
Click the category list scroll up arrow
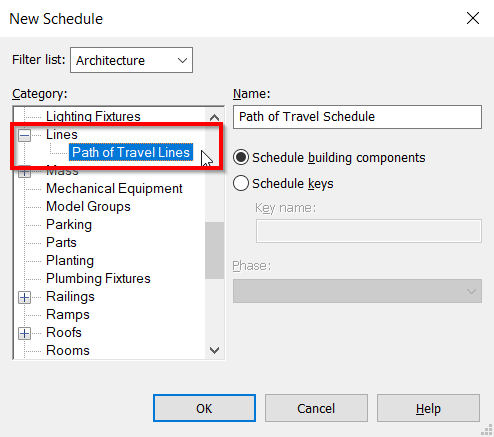(214, 117)
